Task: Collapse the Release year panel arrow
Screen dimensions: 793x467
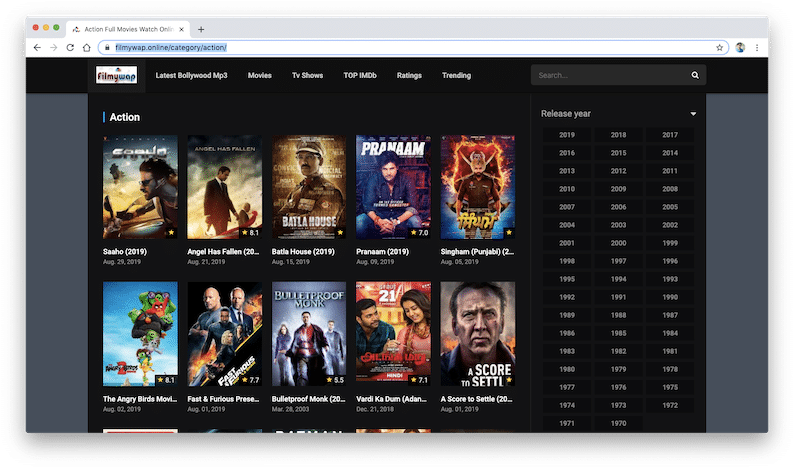Action: pyautogui.click(x=693, y=114)
